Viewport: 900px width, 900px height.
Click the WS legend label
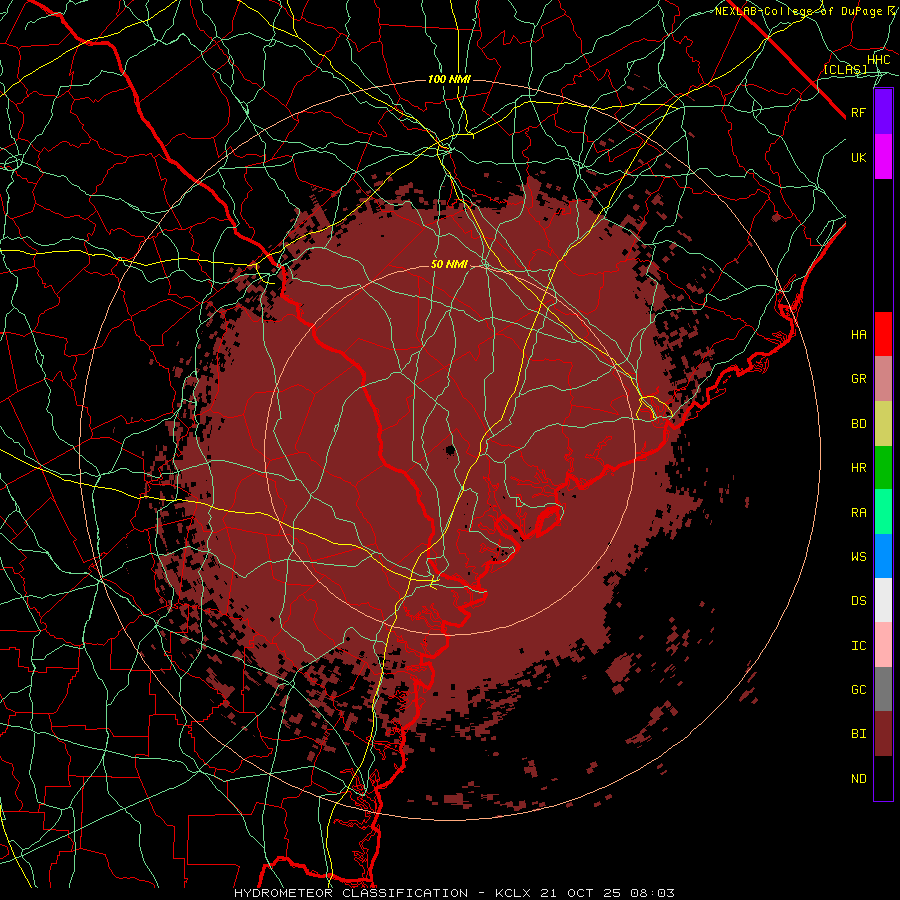(858, 557)
